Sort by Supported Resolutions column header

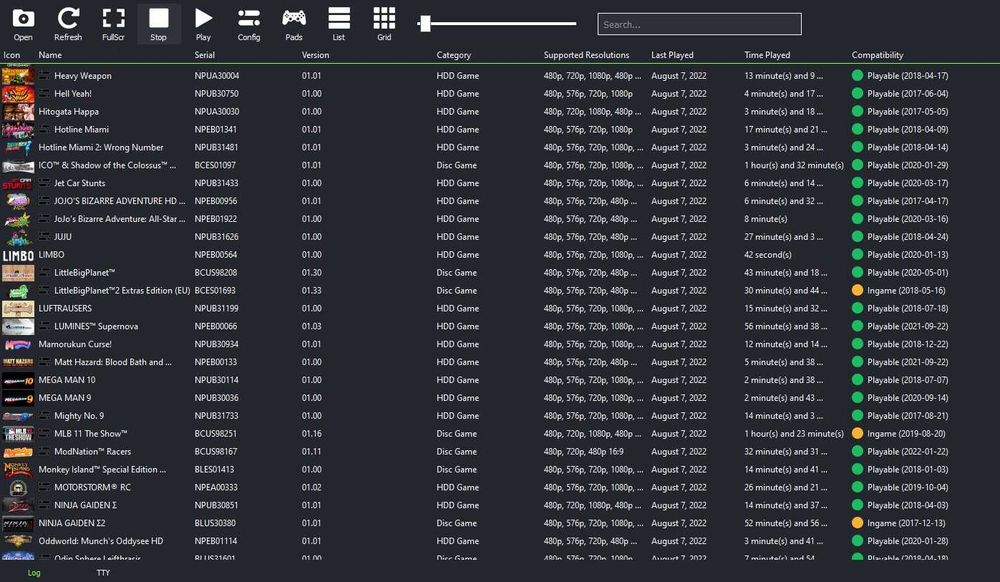point(587,55)
